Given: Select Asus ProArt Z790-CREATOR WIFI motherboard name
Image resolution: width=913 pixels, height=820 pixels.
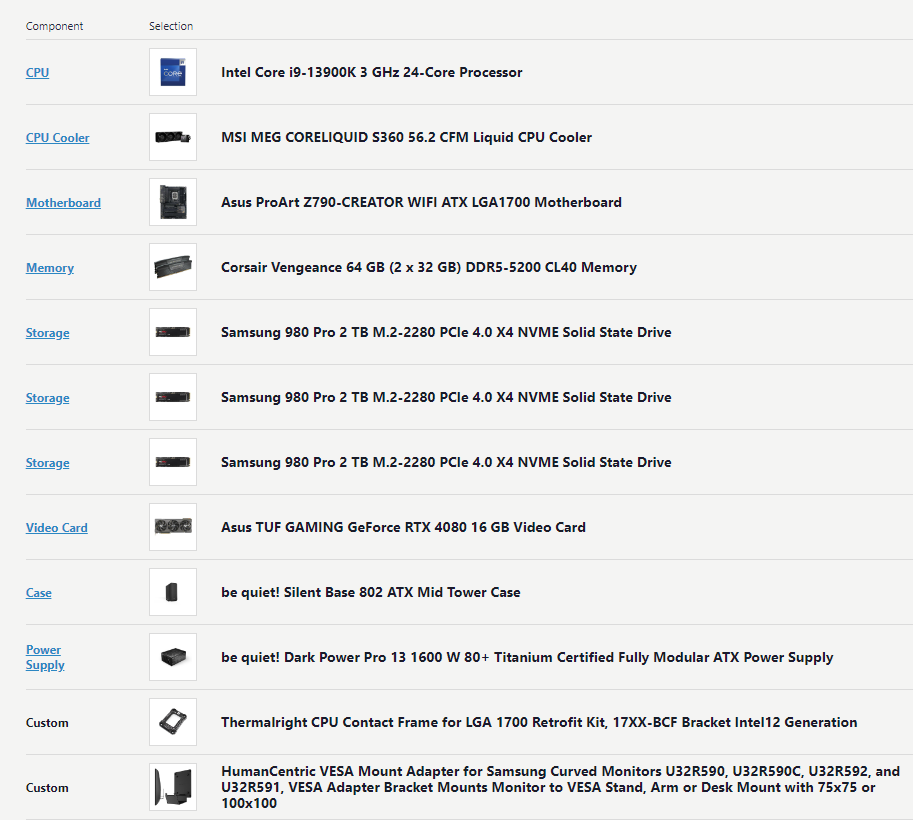Looking at the screenshot, I should pos(421,202).
